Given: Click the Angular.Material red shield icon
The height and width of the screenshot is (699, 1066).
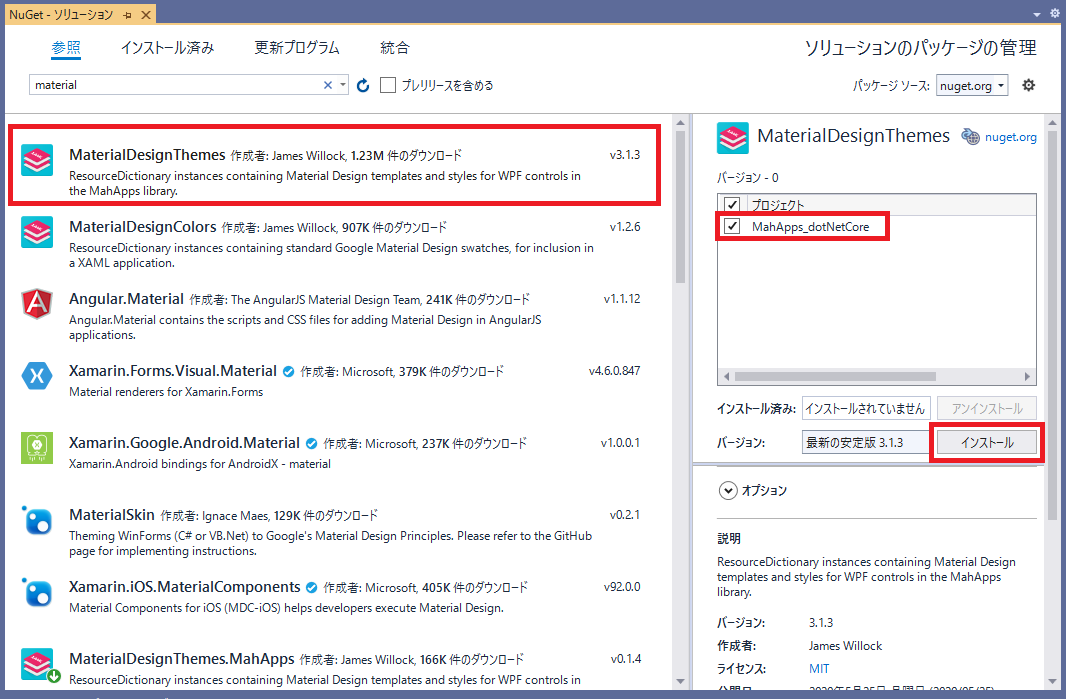Looking at the screenshot, I should [x=37, y=304].
